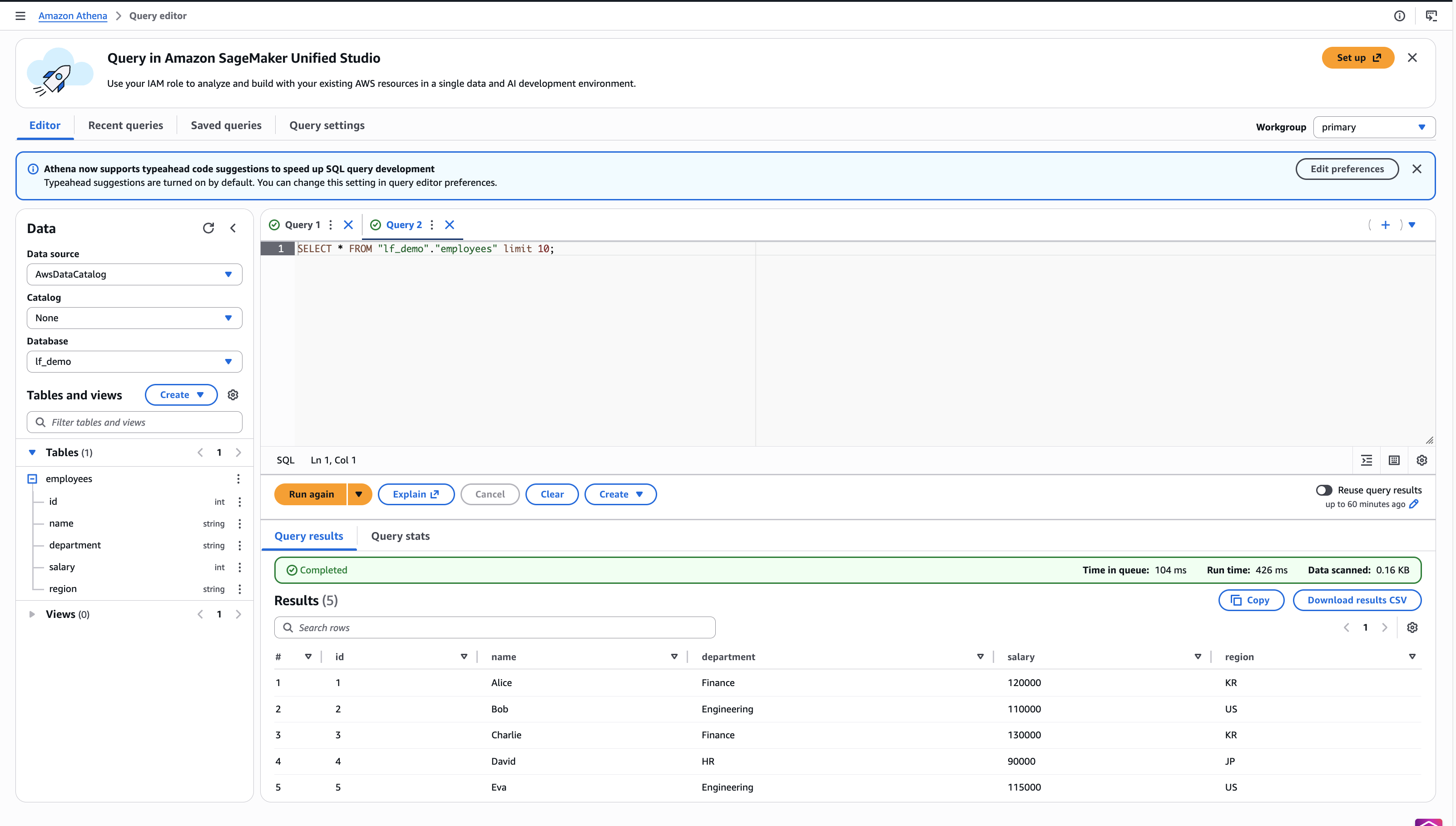Open options for the region column
Image resolution: width=1456 pixels, height=826 pixels.
coord(240,589)
